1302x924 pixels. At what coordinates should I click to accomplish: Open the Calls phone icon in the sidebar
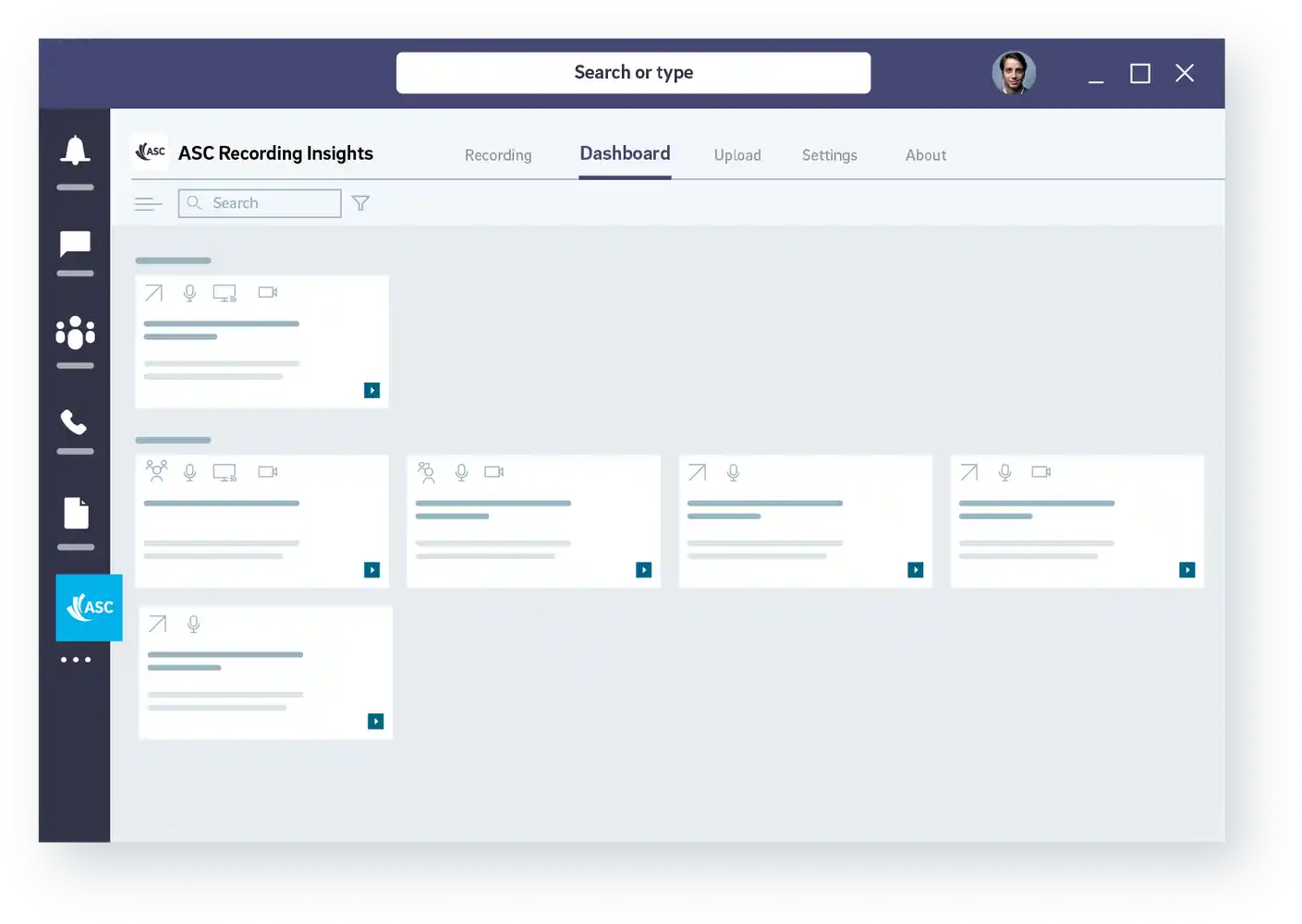point(74,422)
